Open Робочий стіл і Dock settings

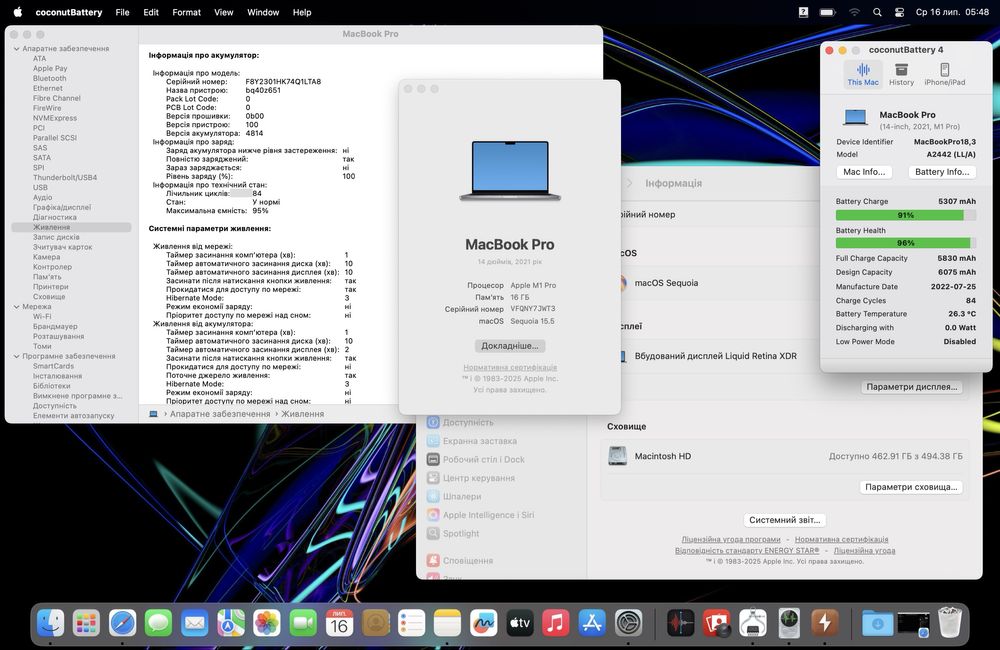click(x=483, y=460)
